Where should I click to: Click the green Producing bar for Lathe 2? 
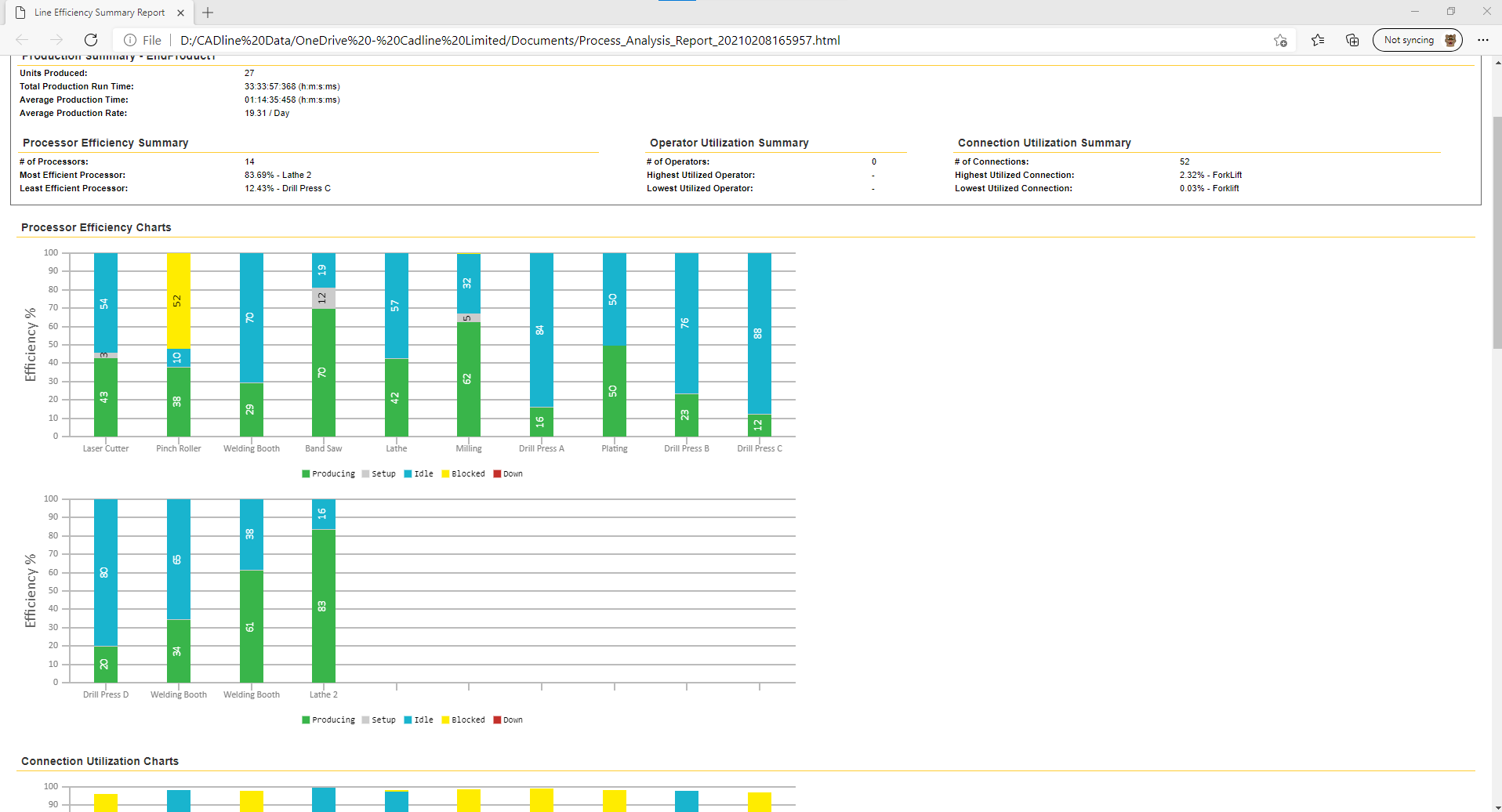(323, 607)
